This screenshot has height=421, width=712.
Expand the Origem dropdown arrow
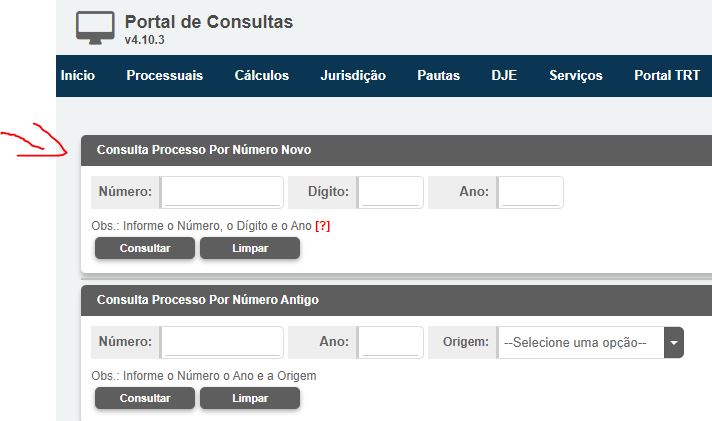[x=674, y=342]
